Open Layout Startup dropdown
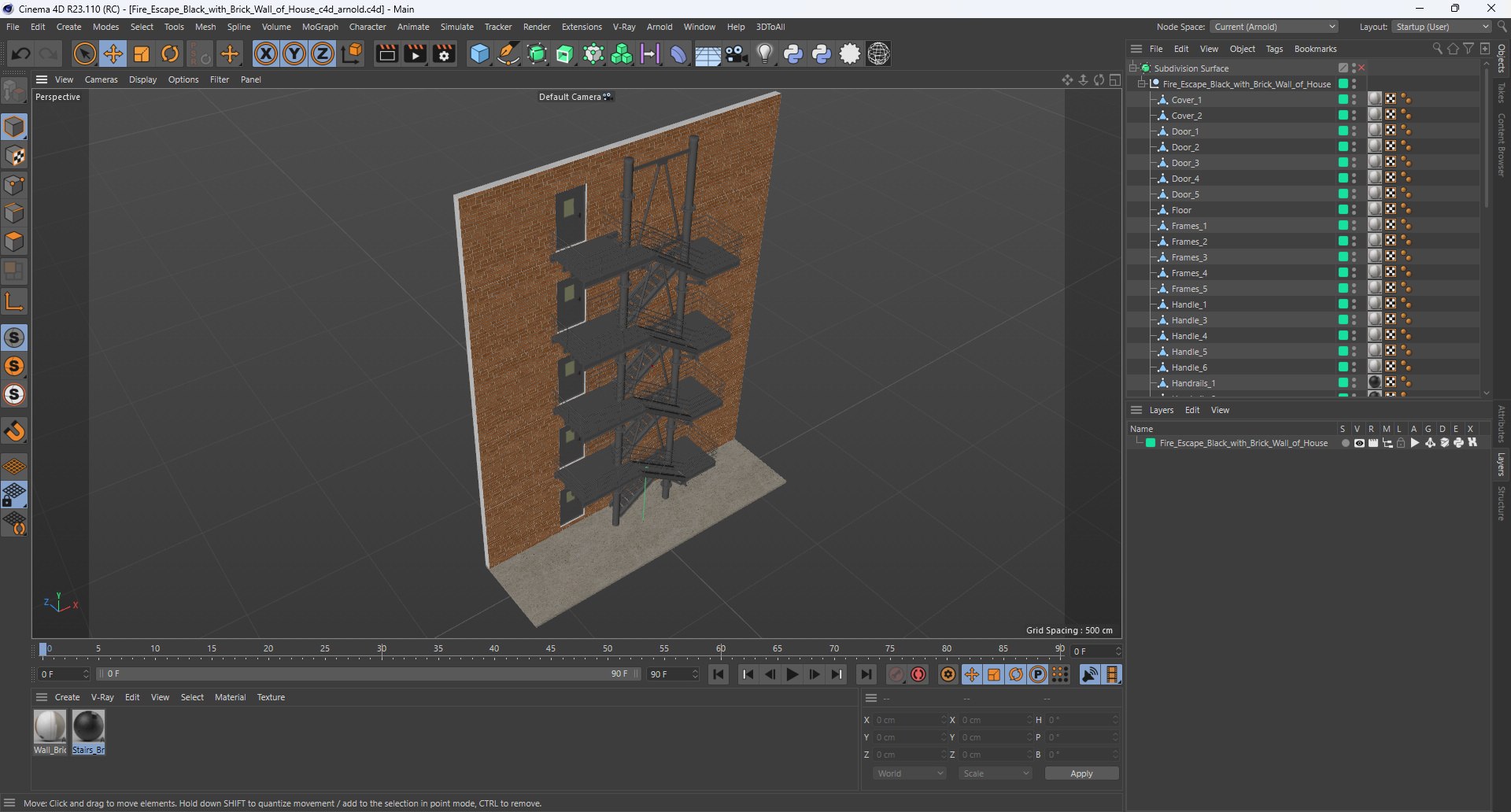 point(1442,27)
